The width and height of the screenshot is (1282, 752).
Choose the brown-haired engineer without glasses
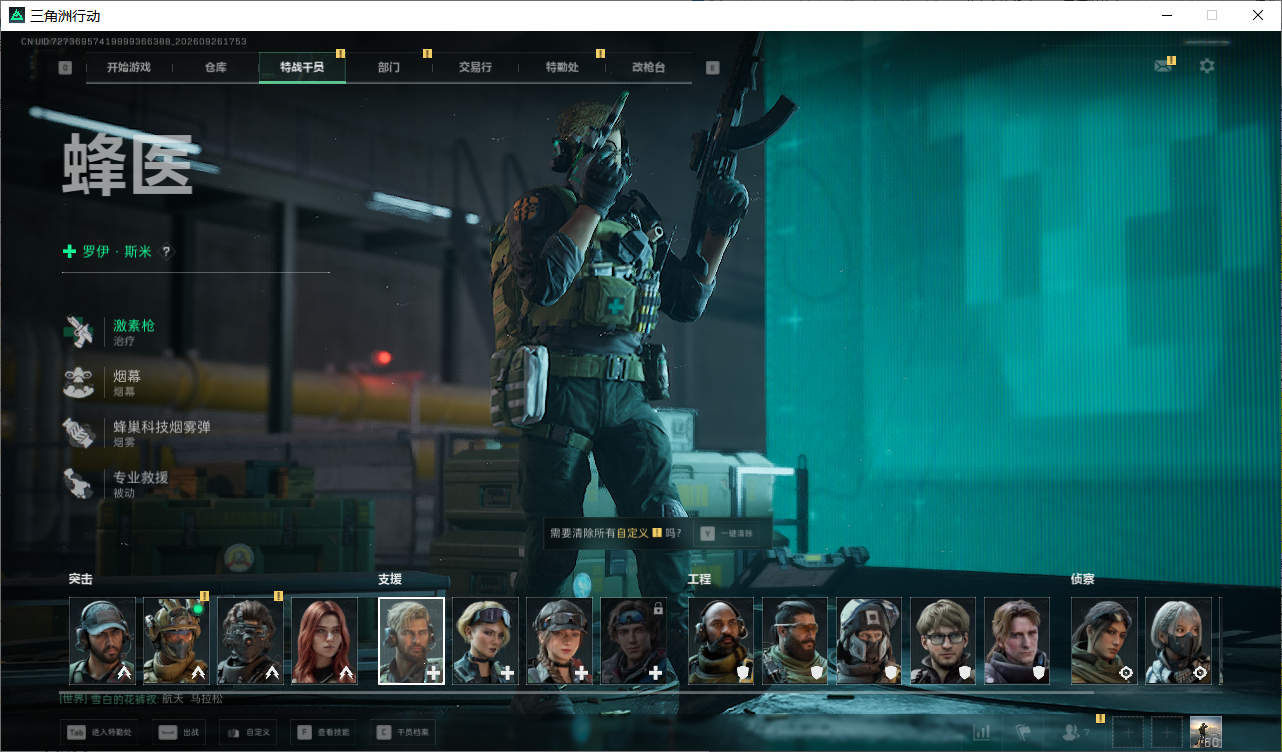1017,641
